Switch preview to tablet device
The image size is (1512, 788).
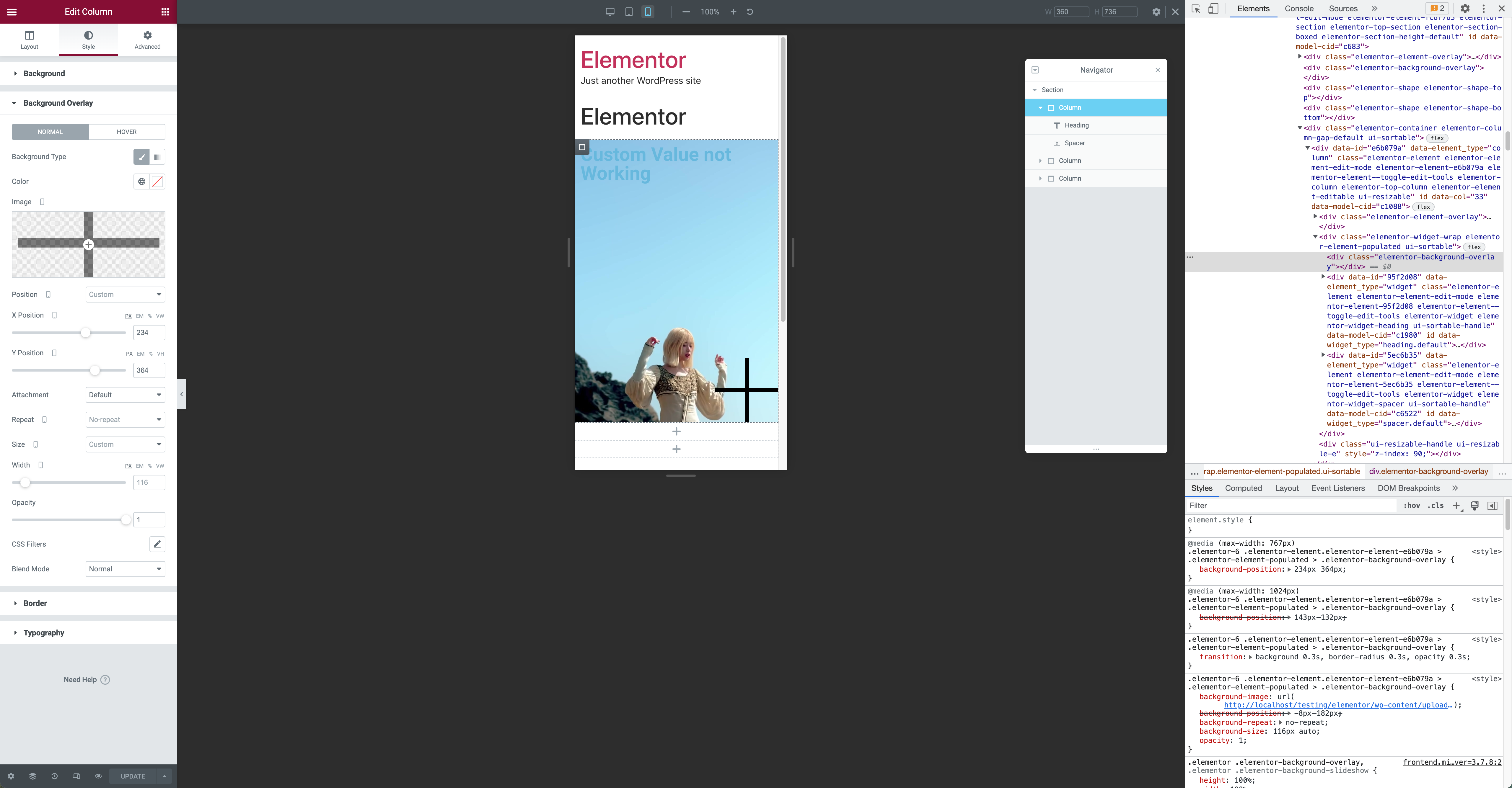pos(629,12)
